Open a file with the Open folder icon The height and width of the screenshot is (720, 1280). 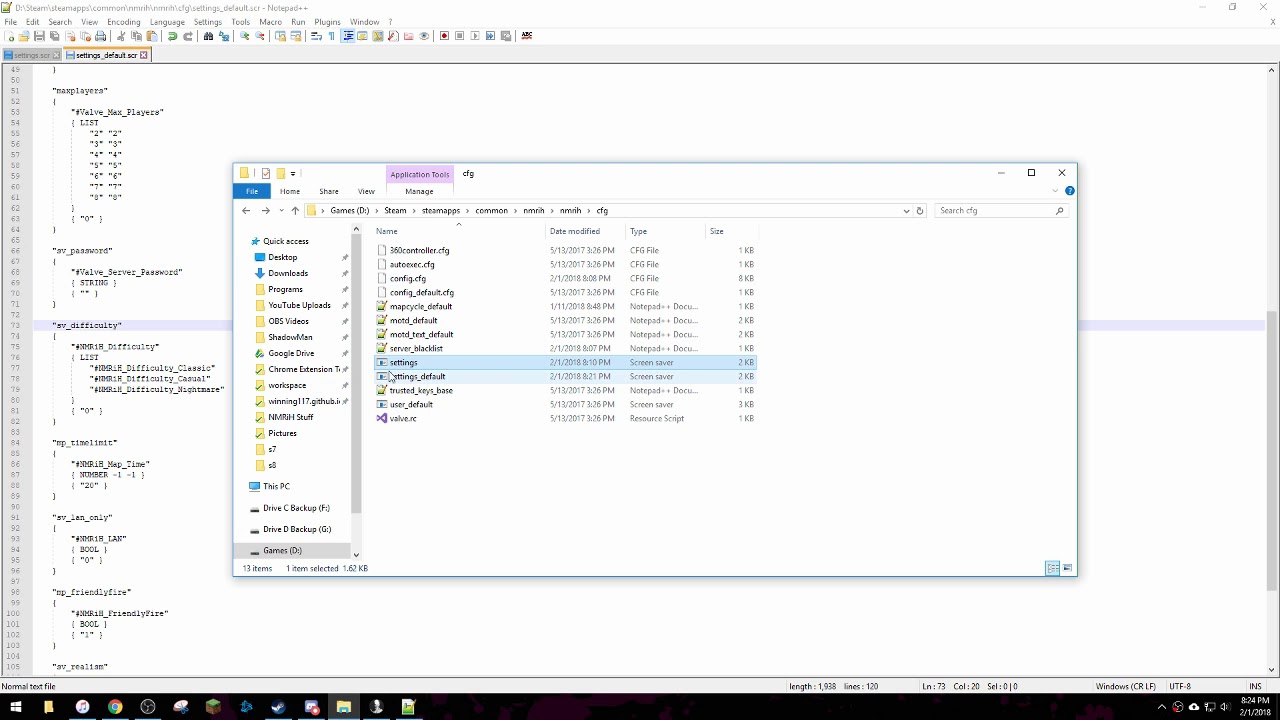tap(23, 36)
